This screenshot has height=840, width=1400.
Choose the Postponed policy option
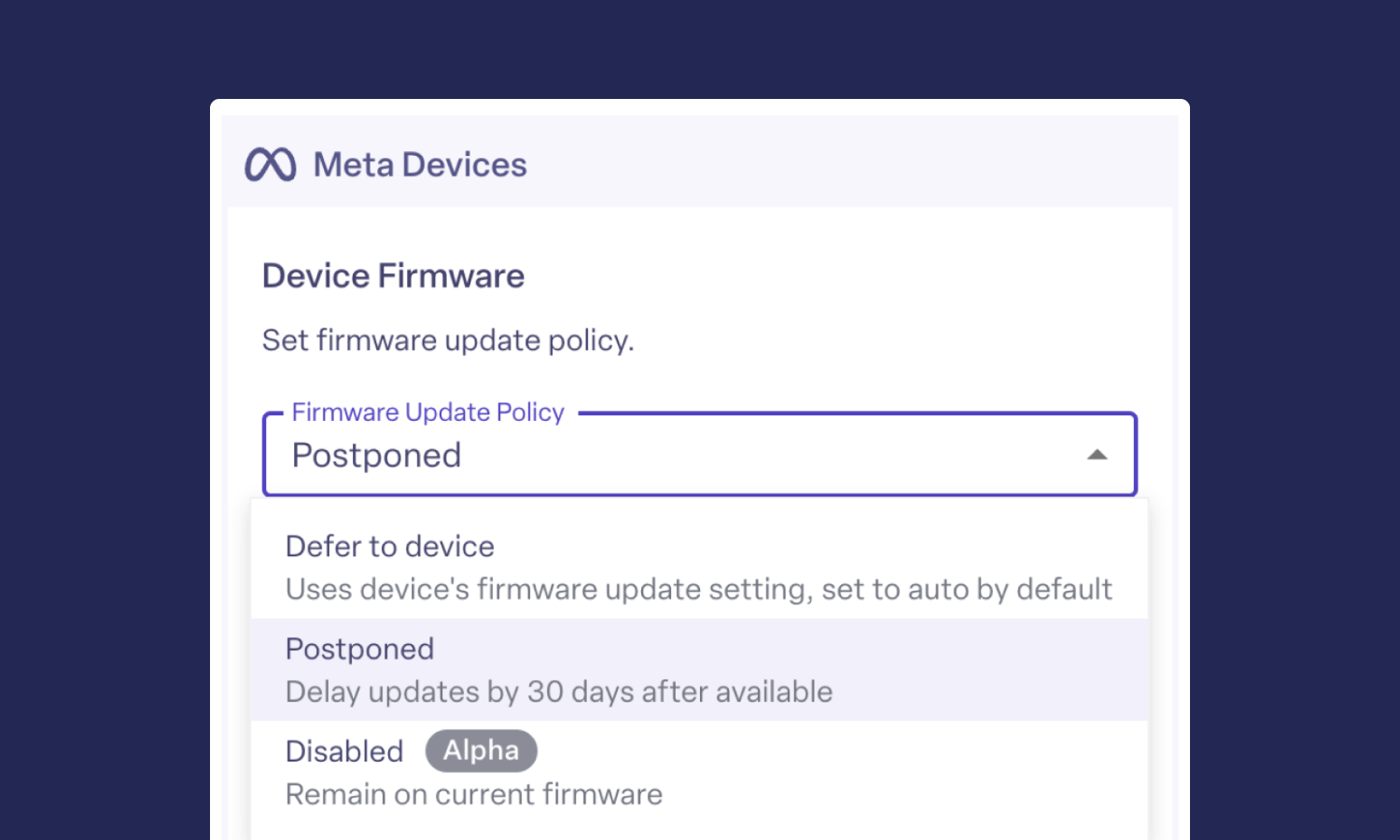click(x=699, y=669)
